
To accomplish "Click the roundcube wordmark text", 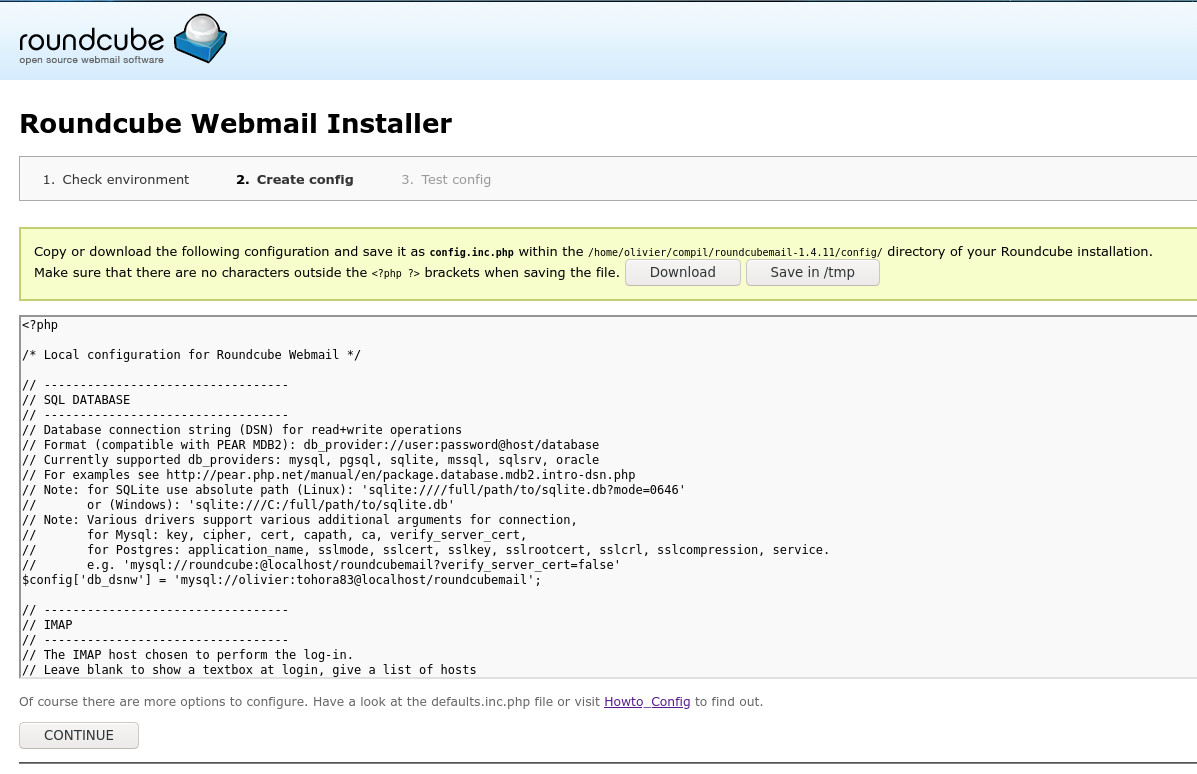I will [x=92, y=39].
